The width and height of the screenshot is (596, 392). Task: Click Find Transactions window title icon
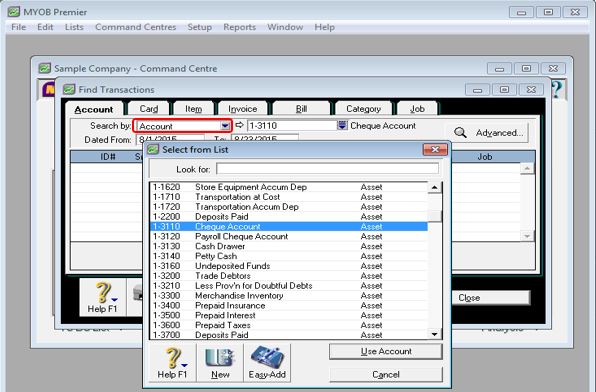[69, 89]
